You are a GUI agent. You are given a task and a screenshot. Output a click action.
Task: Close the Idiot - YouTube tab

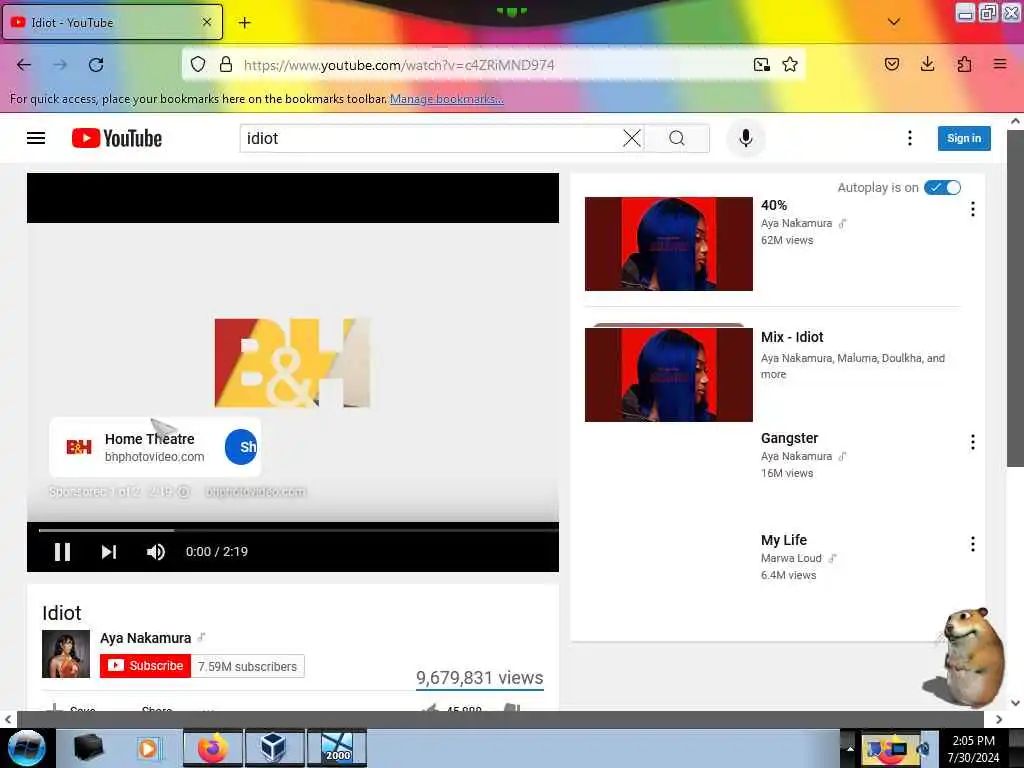pyautogui.click(x=206, y=22)
